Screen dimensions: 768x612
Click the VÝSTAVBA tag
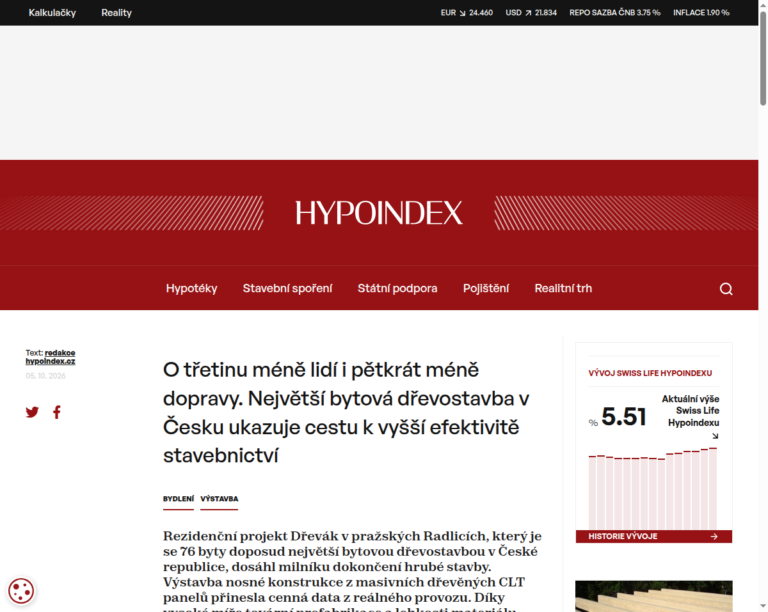pyautogui.click(x=219, y=499)
